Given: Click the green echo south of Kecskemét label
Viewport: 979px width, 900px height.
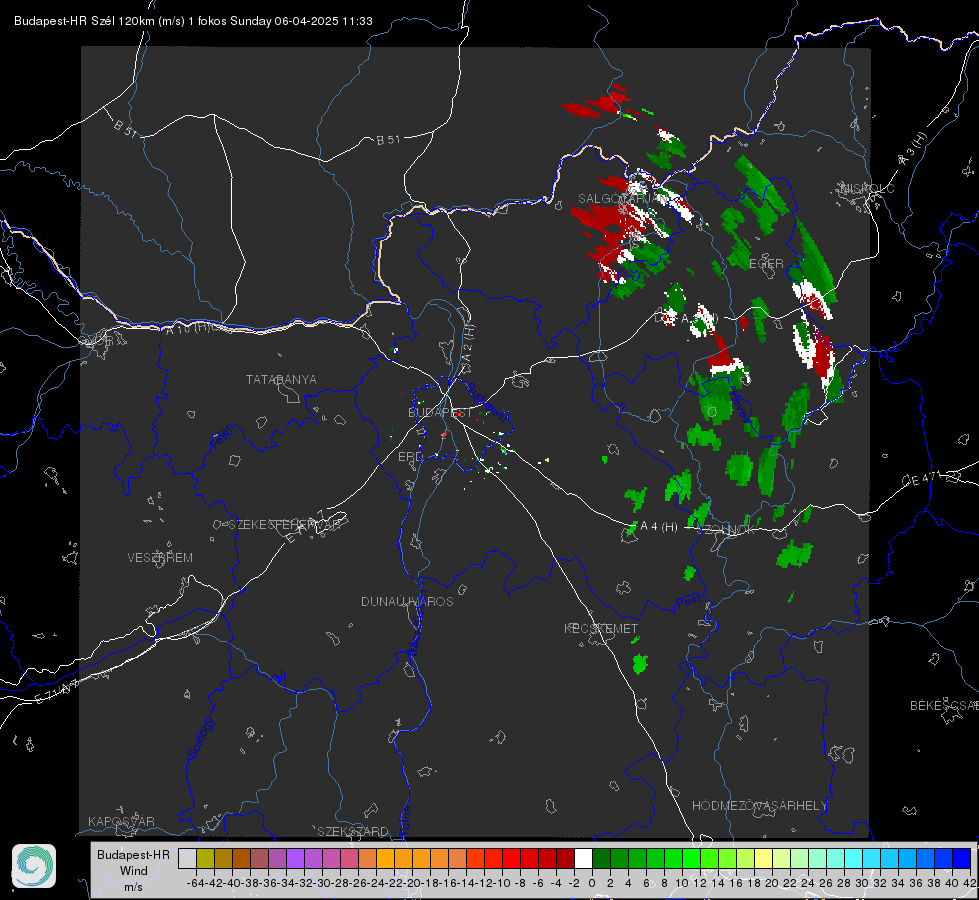Looking at the screenshot, I should click(x=641, y=663).
